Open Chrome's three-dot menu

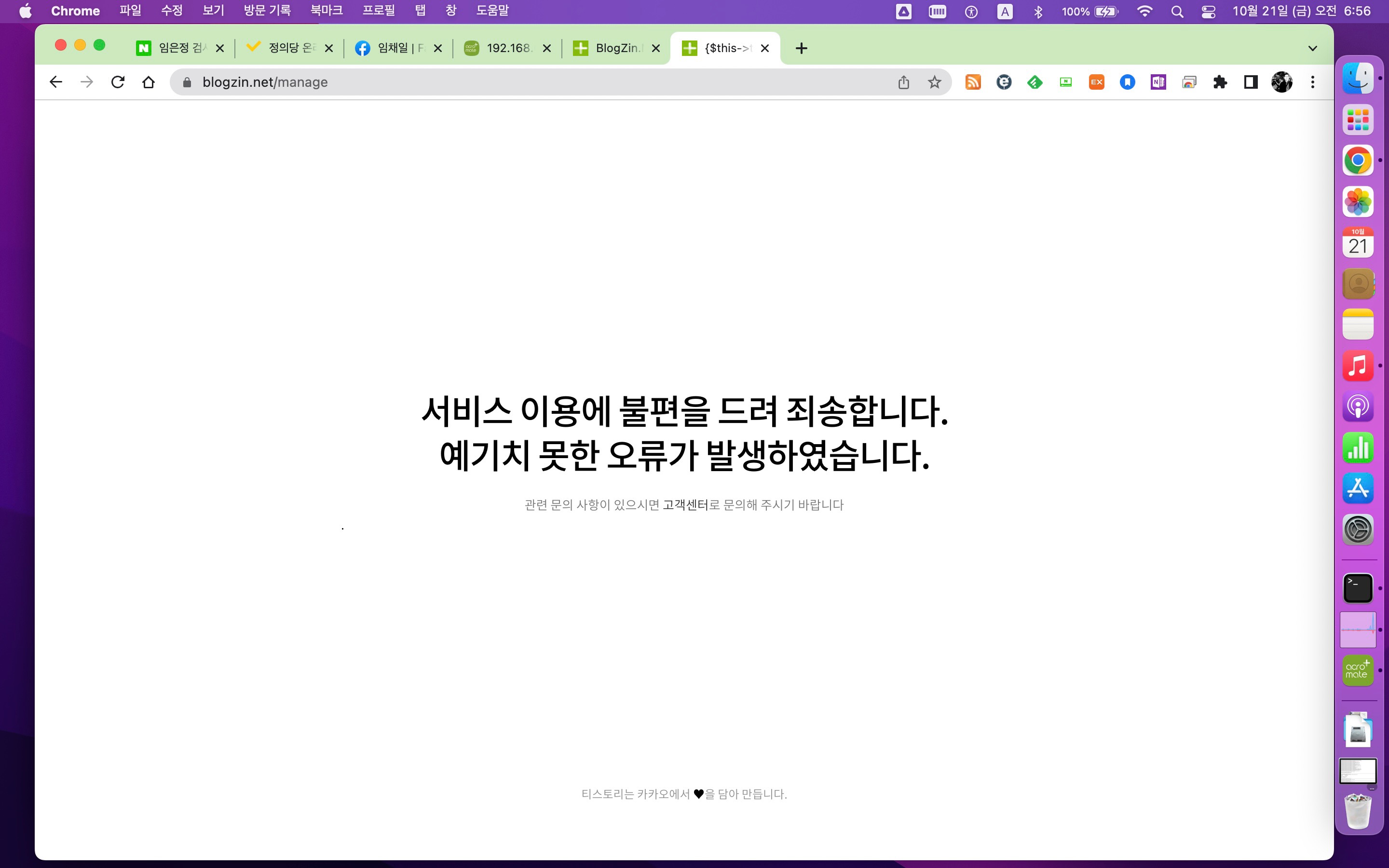click(x=1312, y=82)
